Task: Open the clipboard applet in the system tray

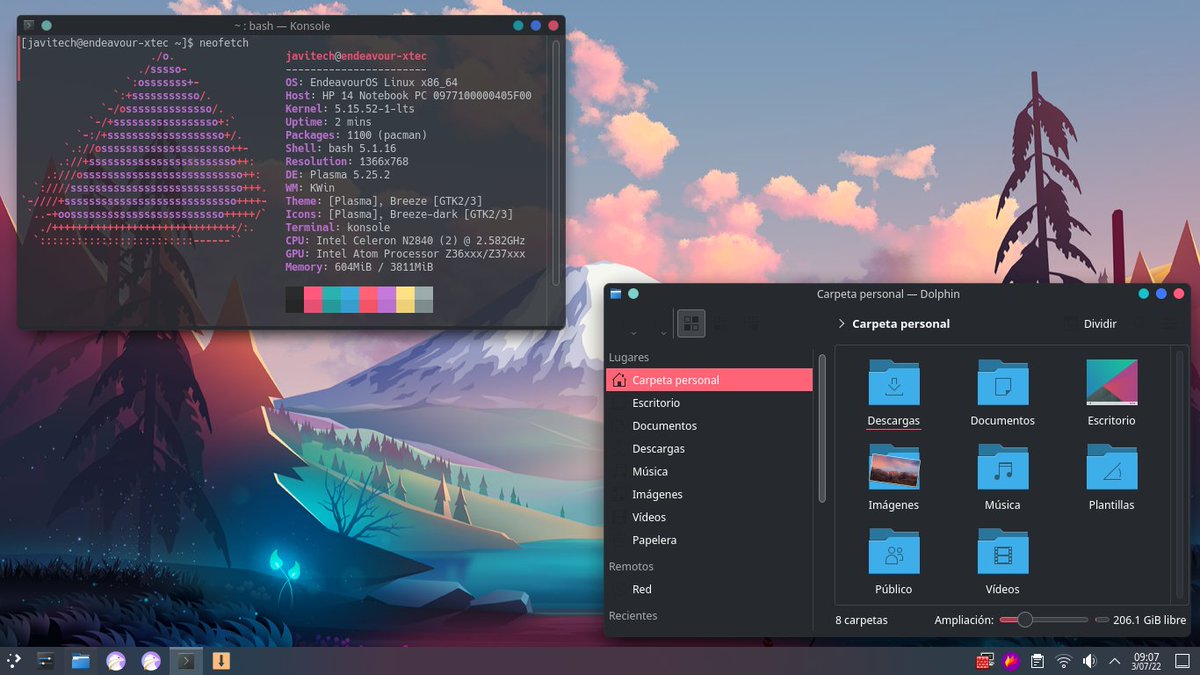Action: tap(1037, 661)
